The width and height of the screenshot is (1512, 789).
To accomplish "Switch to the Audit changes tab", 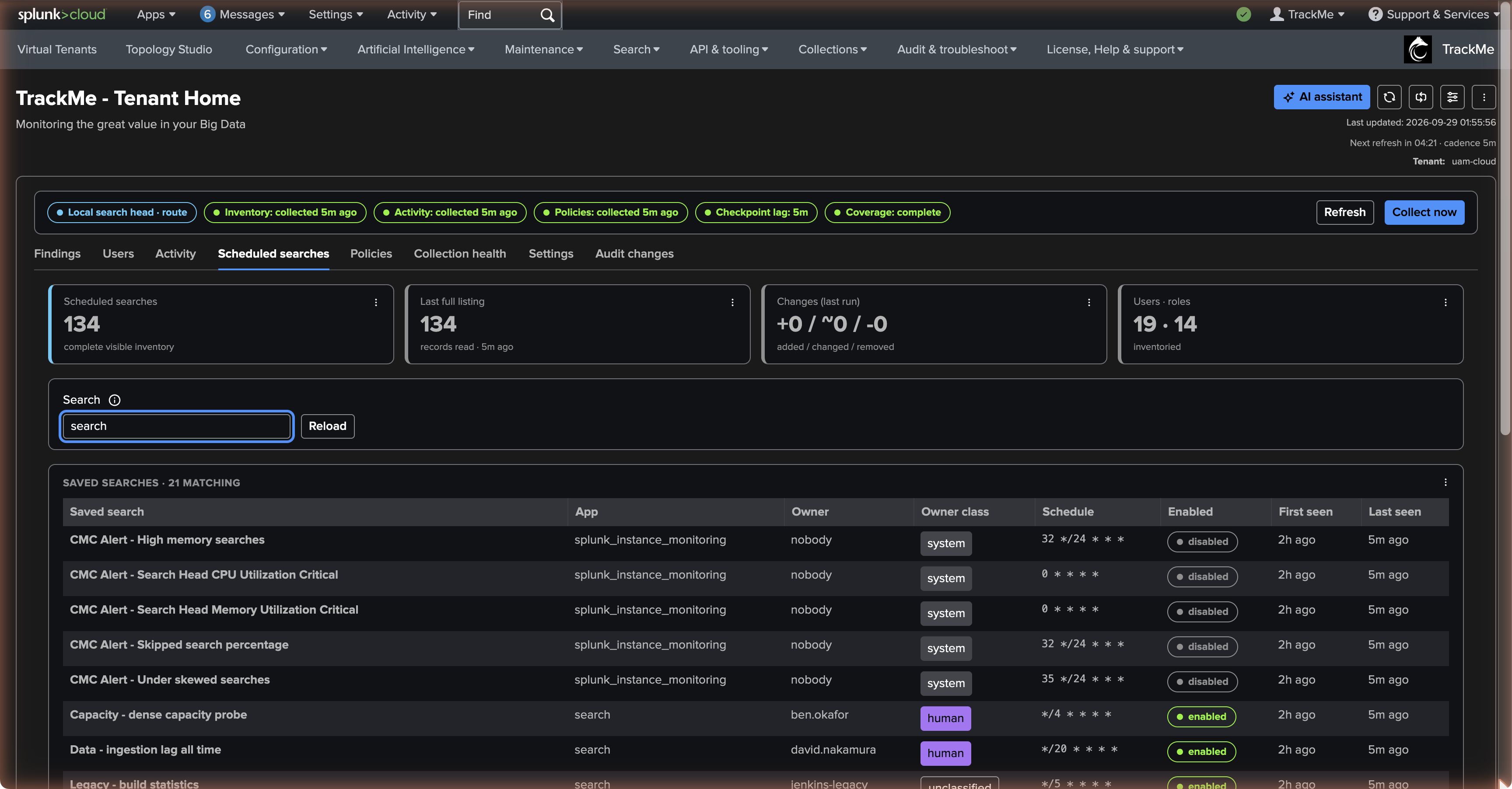I will (634, 253).
